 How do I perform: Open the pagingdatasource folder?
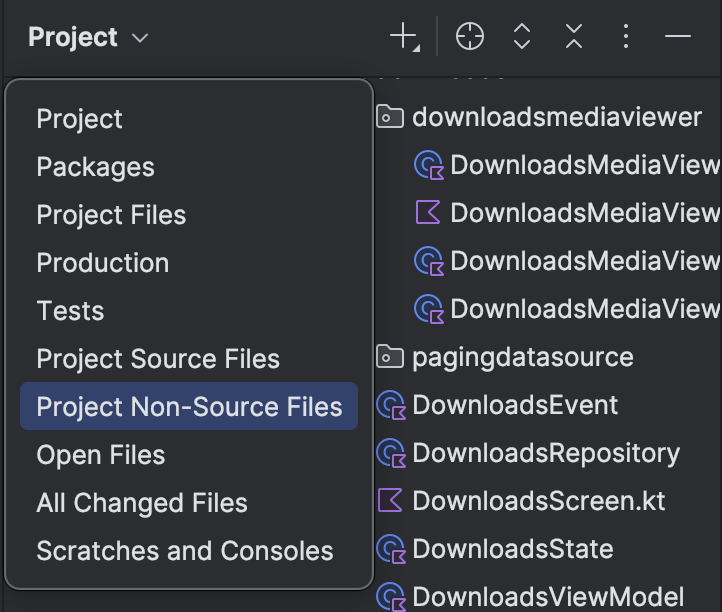point(505,357)
